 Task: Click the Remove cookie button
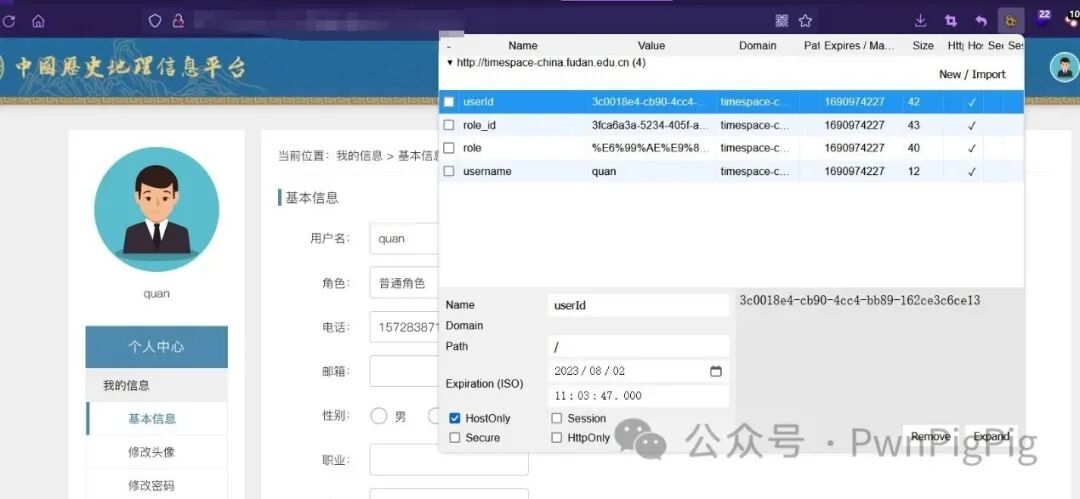coord(931,436)
